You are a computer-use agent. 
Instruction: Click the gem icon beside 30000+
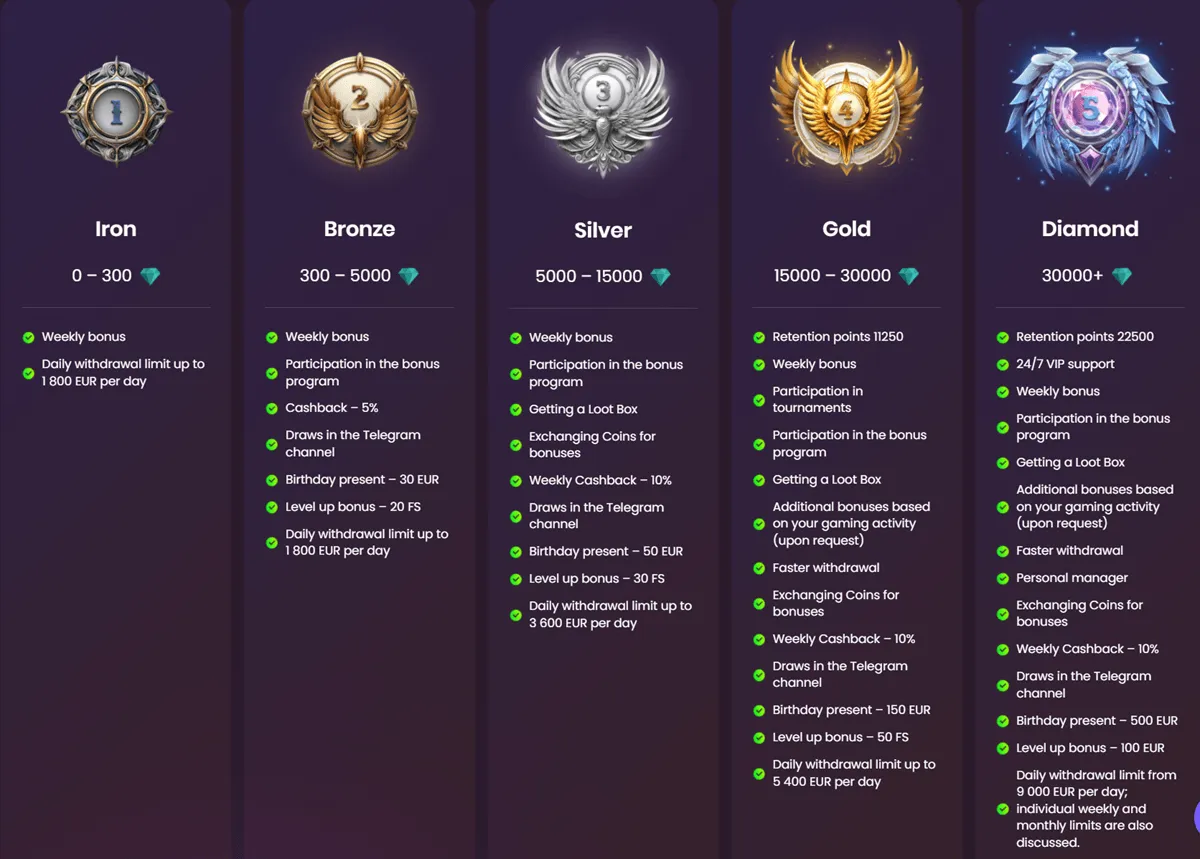tap(1122, 276)
